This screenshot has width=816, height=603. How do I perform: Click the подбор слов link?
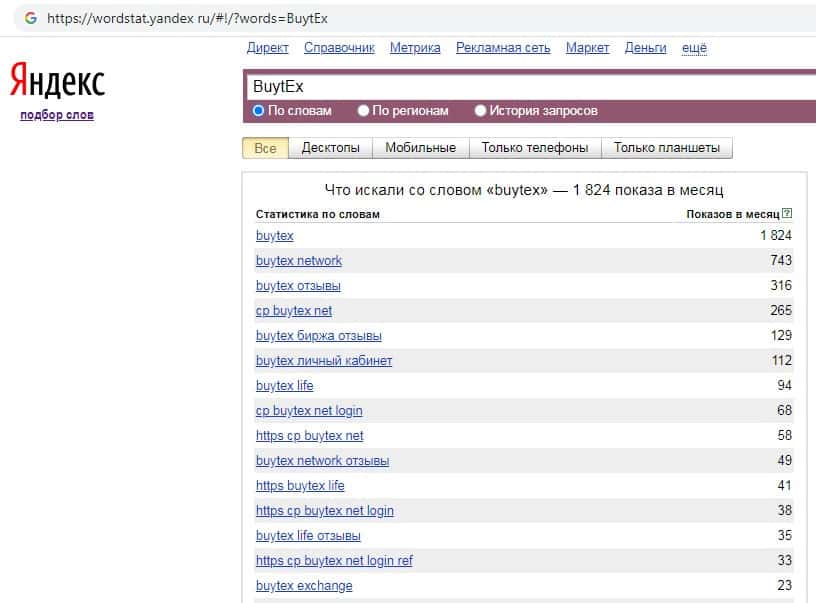pos(57,115)
